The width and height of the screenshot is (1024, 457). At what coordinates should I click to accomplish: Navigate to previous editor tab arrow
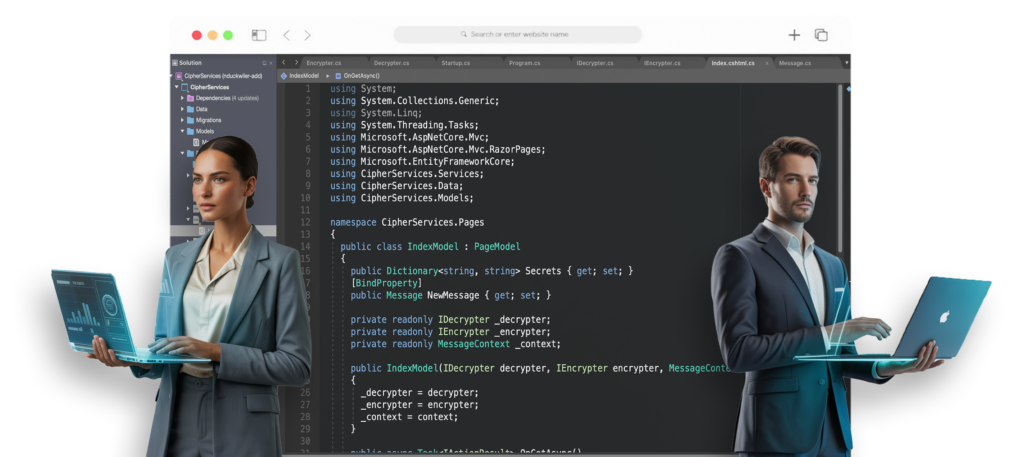[x=284, y=62]
